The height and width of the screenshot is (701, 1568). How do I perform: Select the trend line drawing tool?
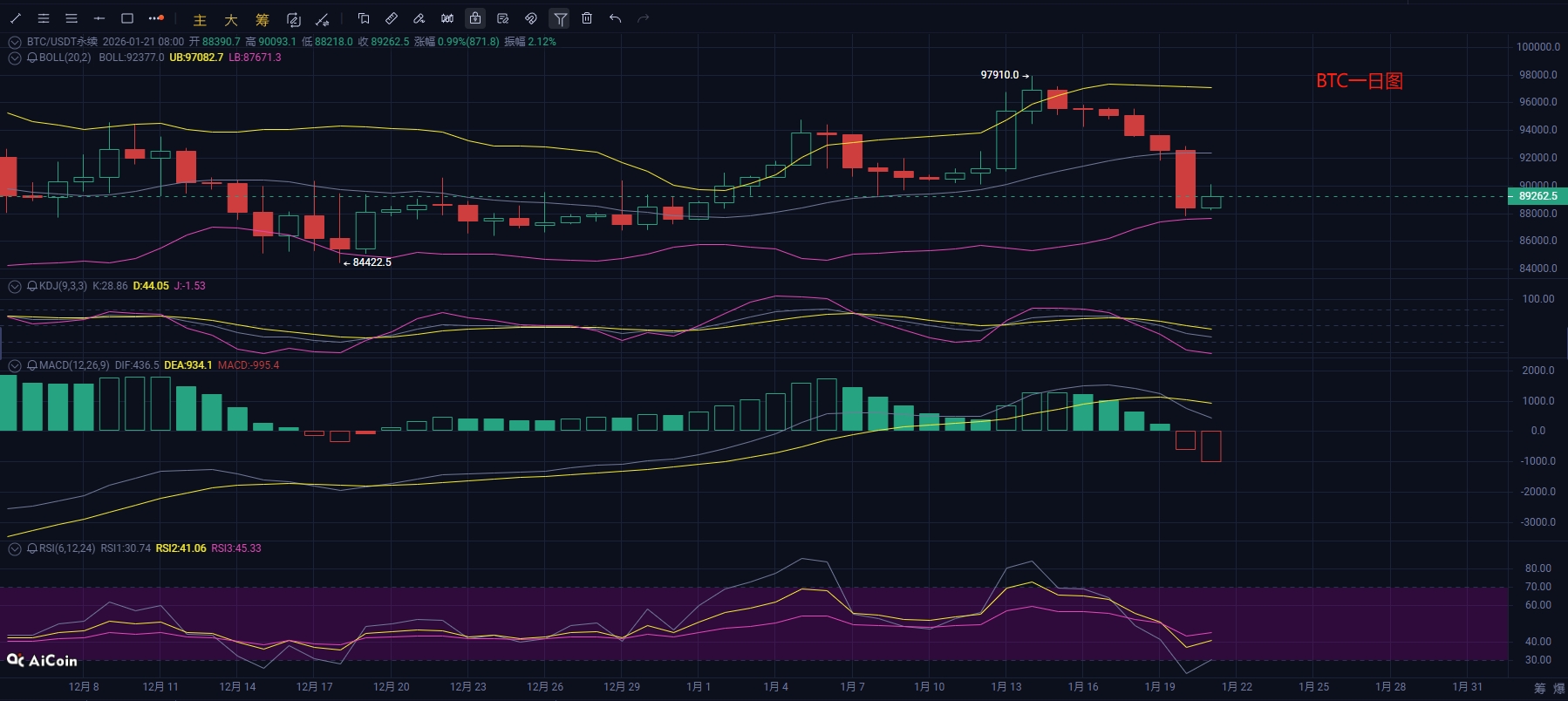click(x=16, y=18)
